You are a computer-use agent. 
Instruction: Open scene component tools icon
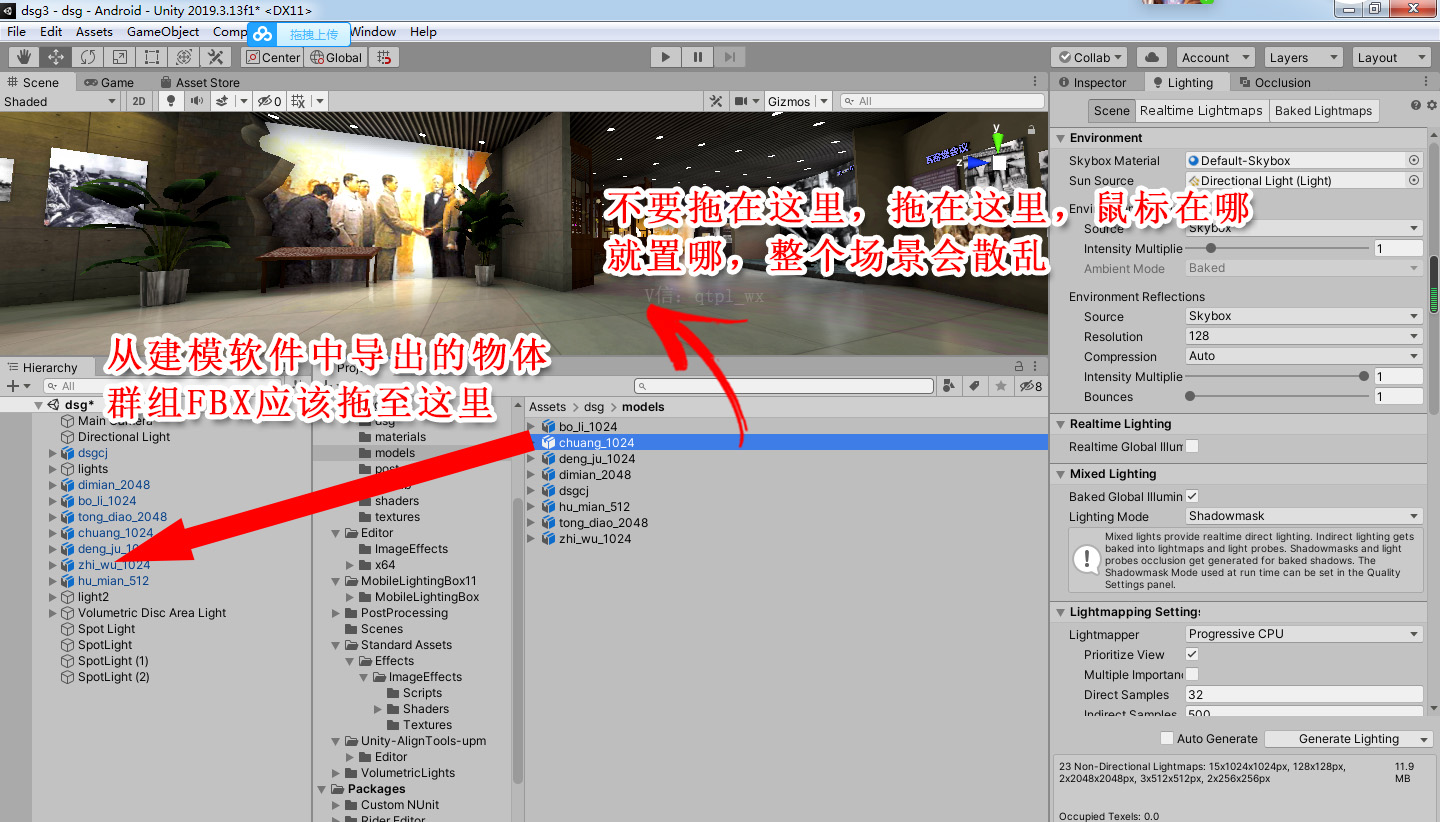pyautogui.click(x=716, y=101)
